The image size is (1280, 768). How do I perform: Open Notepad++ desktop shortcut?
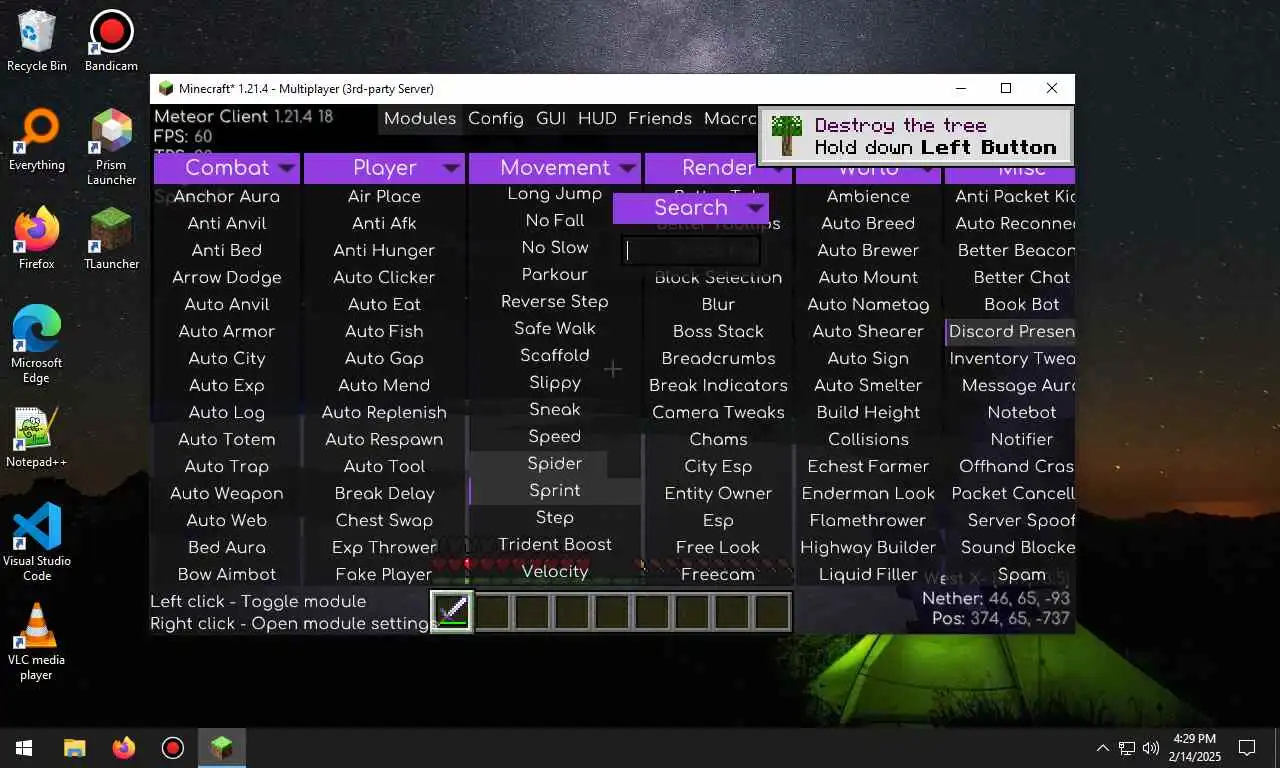(37, 437)
